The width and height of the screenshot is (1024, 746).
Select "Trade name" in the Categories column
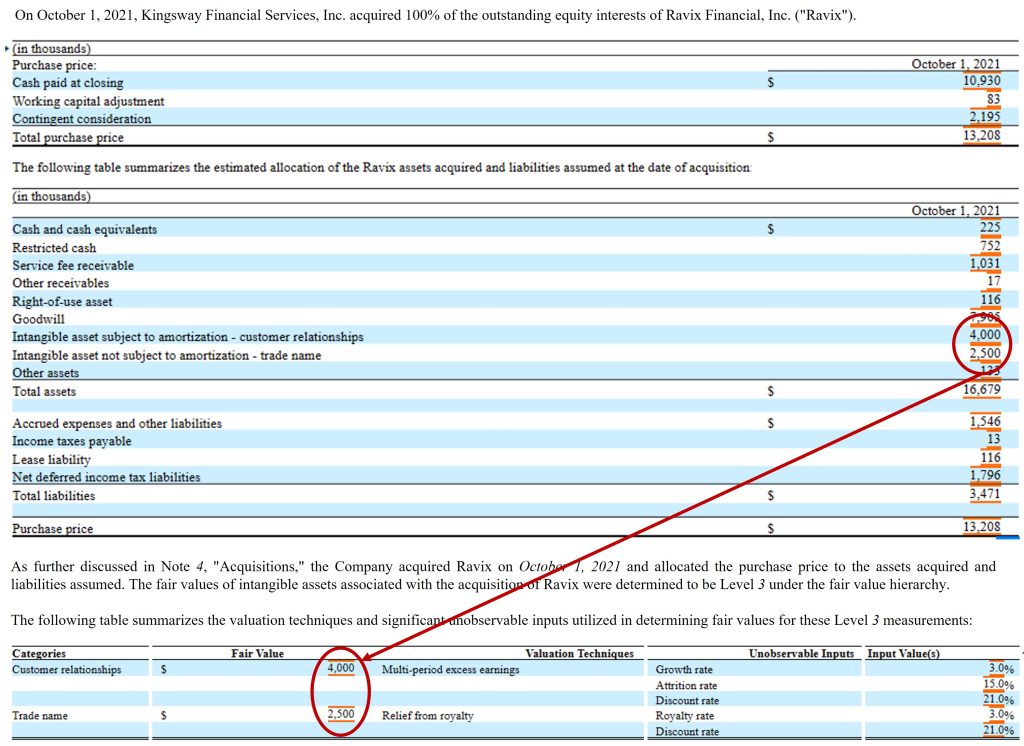pyautogui.click(x=40, y=716)
